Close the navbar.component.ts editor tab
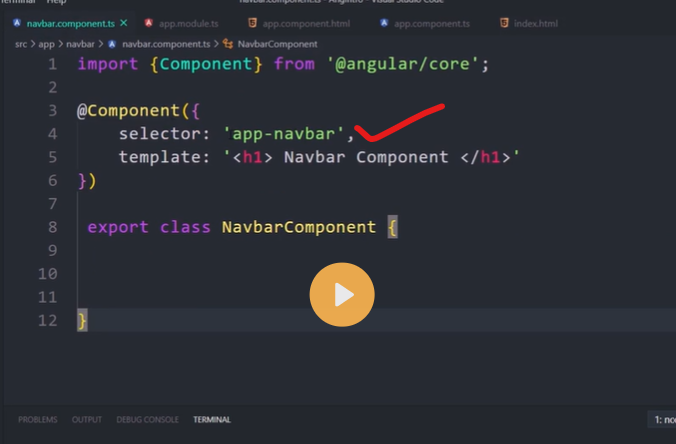The image size is (676, 444). point(123,22)
